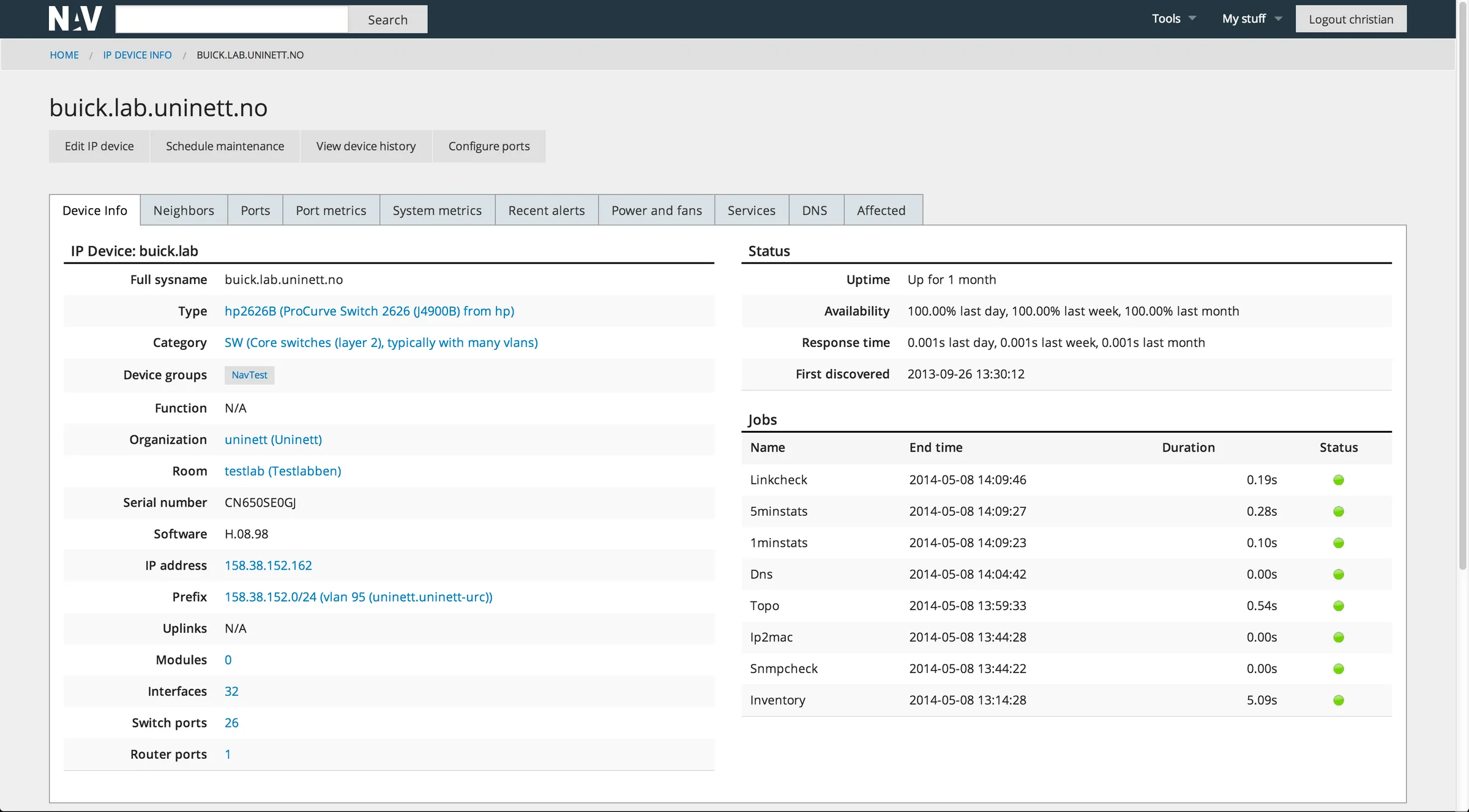The height and width of the screenshot is (812, 1469).
Task: Click inside the search input field
Action: coord(231,18)
